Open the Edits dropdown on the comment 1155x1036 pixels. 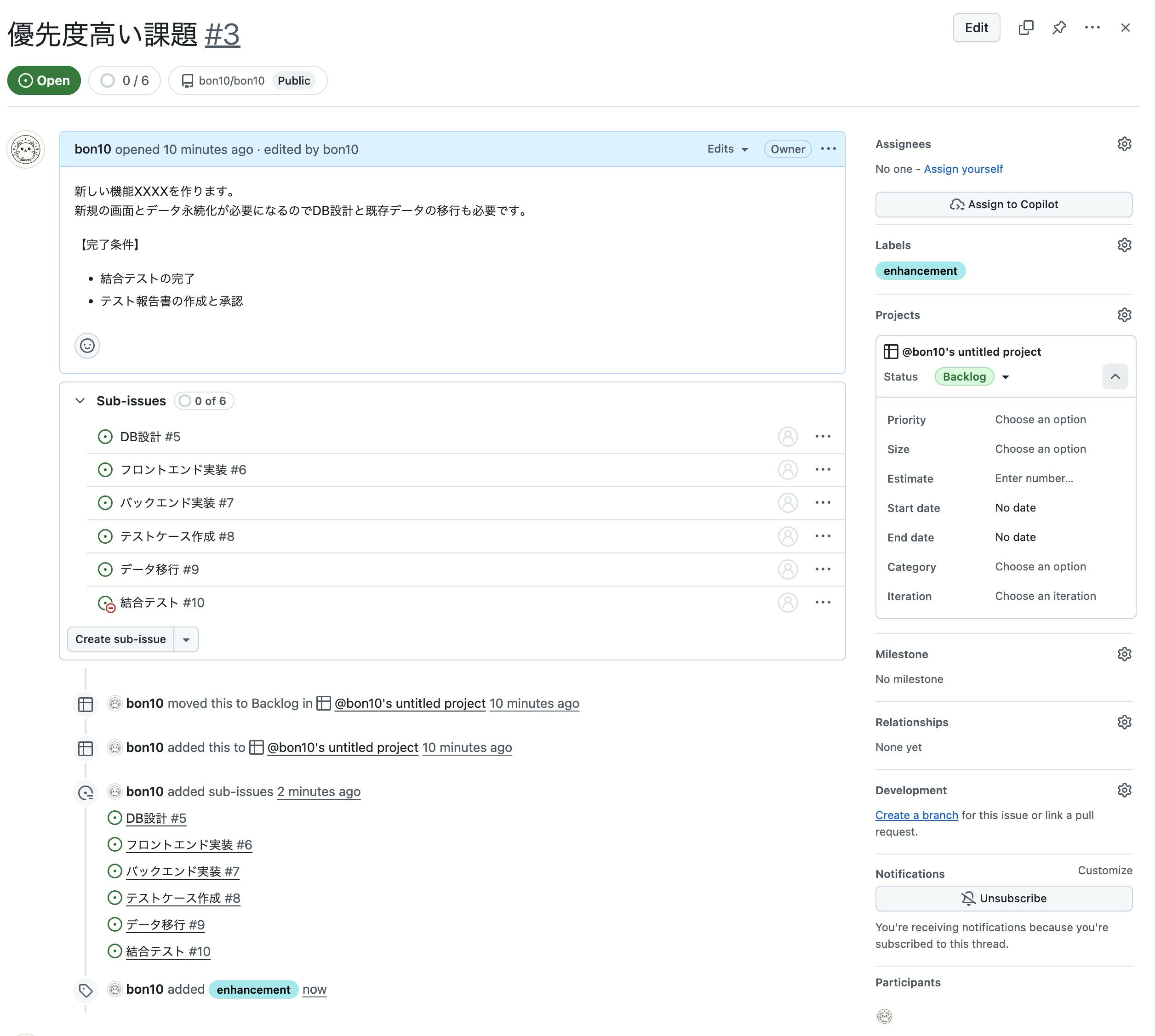[727, 148]
